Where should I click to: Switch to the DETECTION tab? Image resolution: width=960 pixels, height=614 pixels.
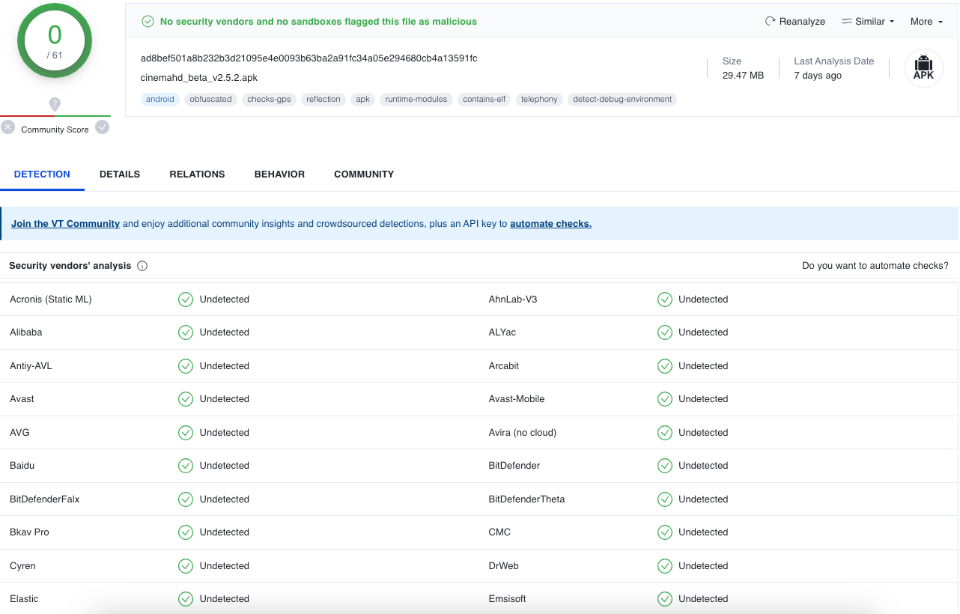click(x=42, y=174)
